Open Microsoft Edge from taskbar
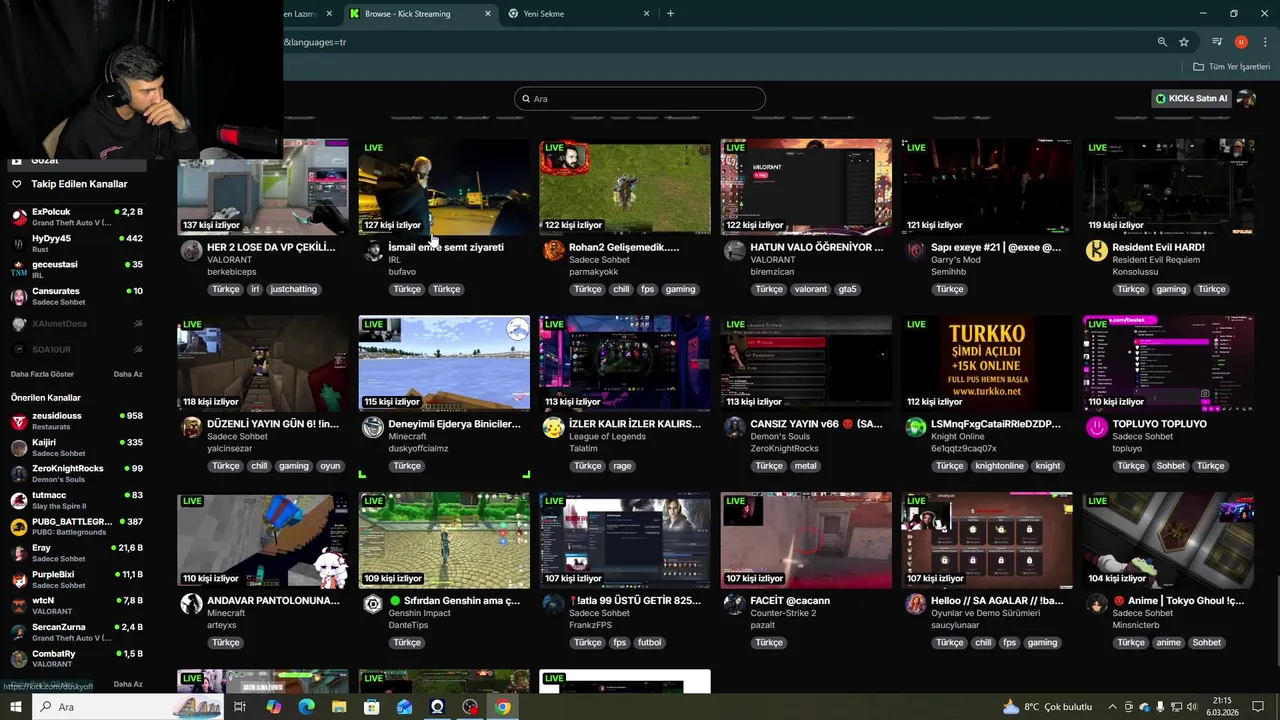 click(306, 707)
